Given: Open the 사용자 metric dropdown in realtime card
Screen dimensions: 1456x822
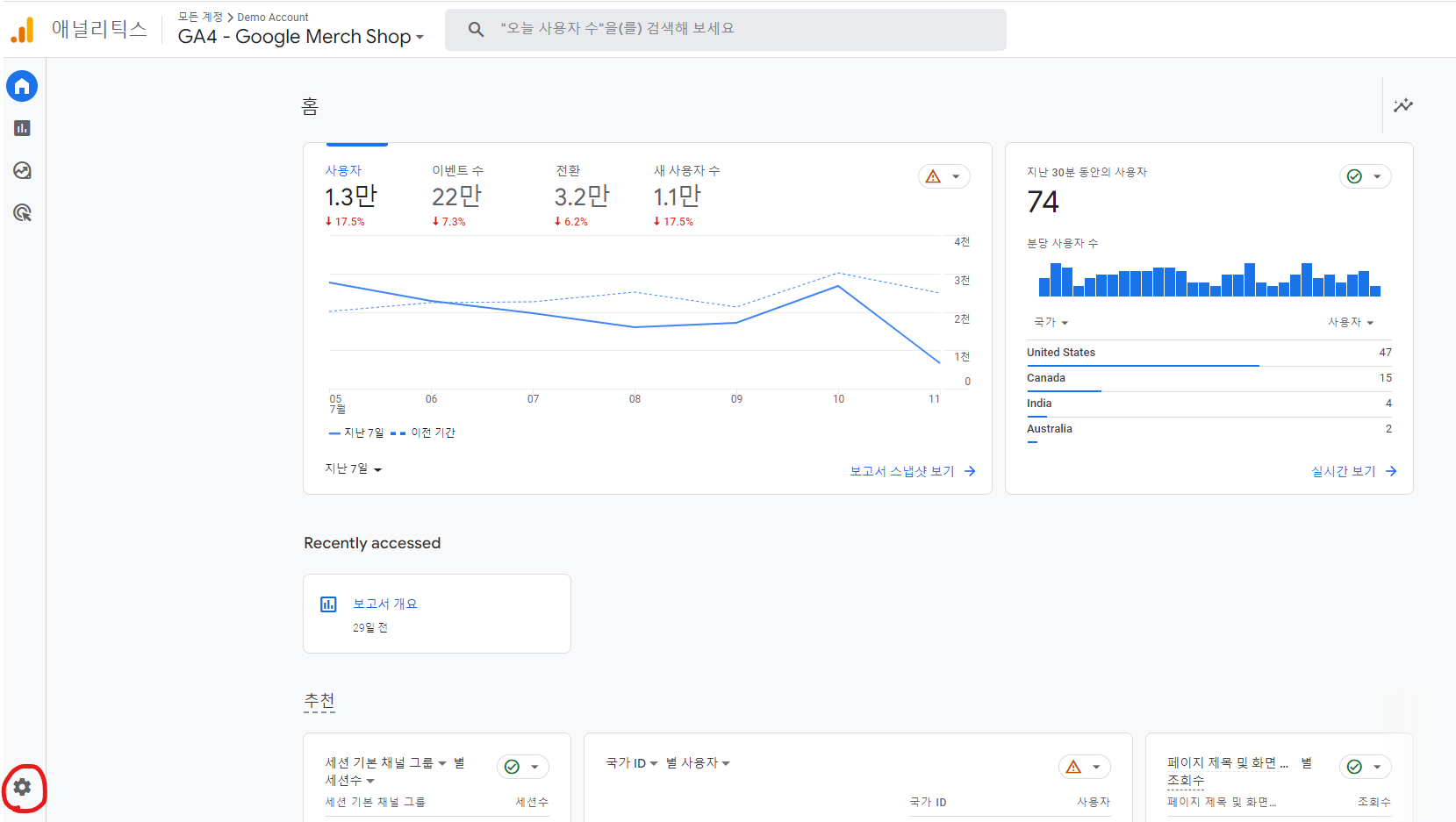Looking at the screenshot, I should pos(1351,322).
